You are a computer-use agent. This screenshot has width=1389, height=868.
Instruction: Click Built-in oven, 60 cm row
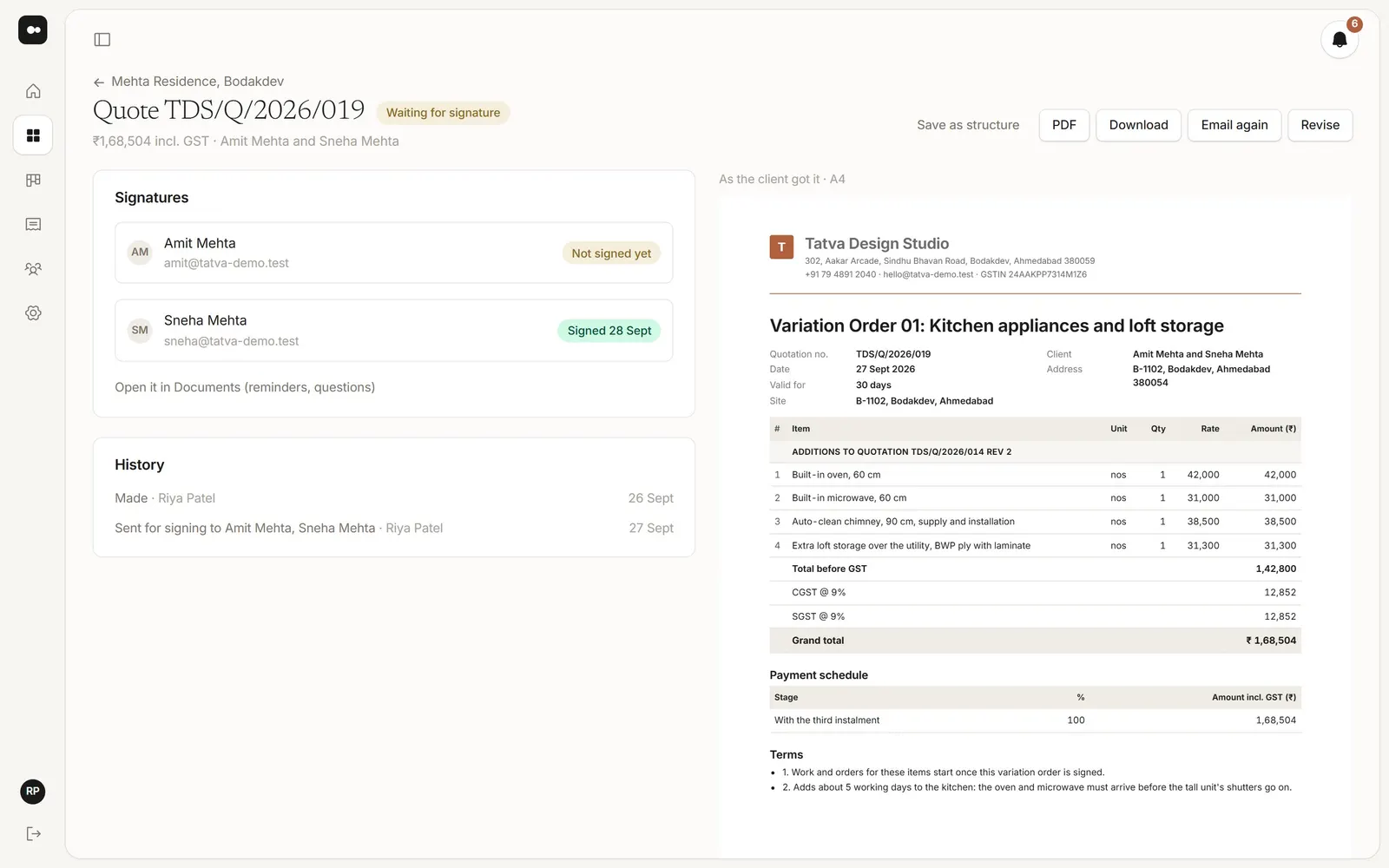point(1035,475)
